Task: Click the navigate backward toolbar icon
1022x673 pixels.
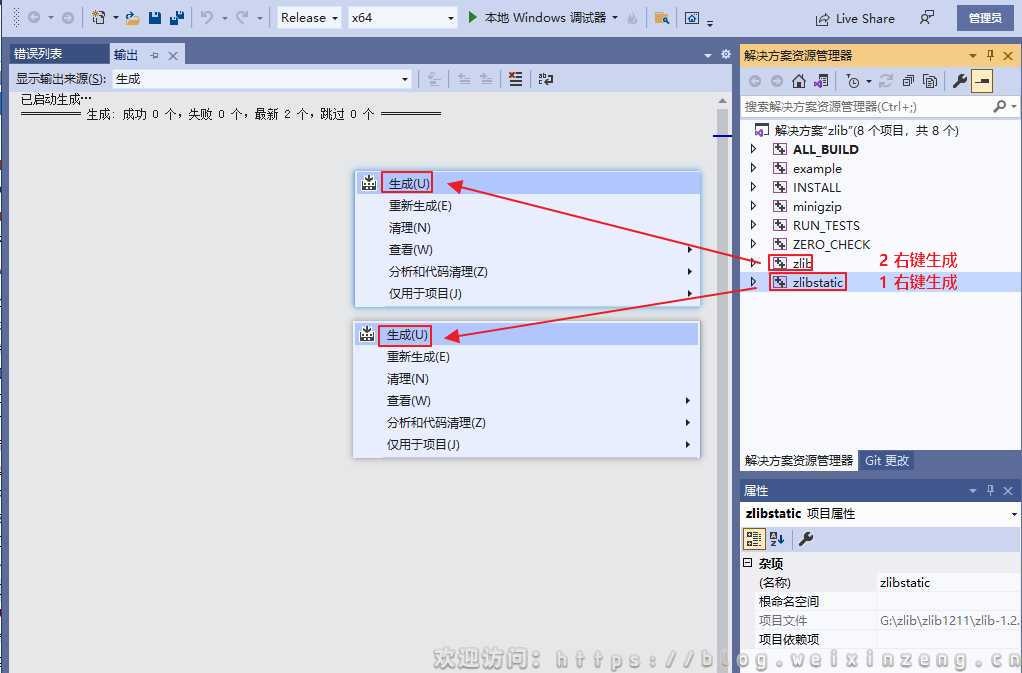Action: coord(34,18)
